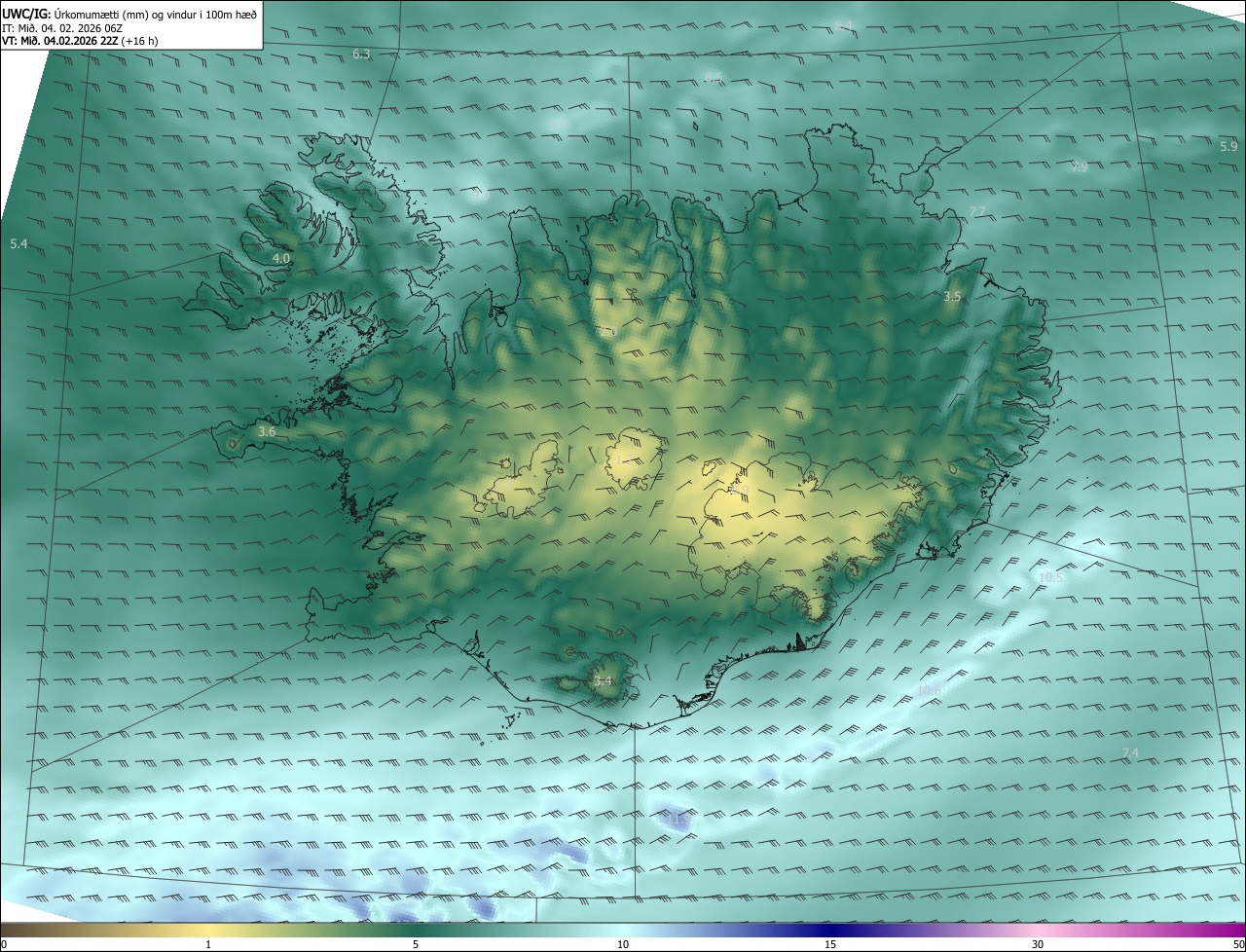Screen dimensions: 1246x952
Task: Click the colorbar tick label 10
Action: click(x=623, y=944)
